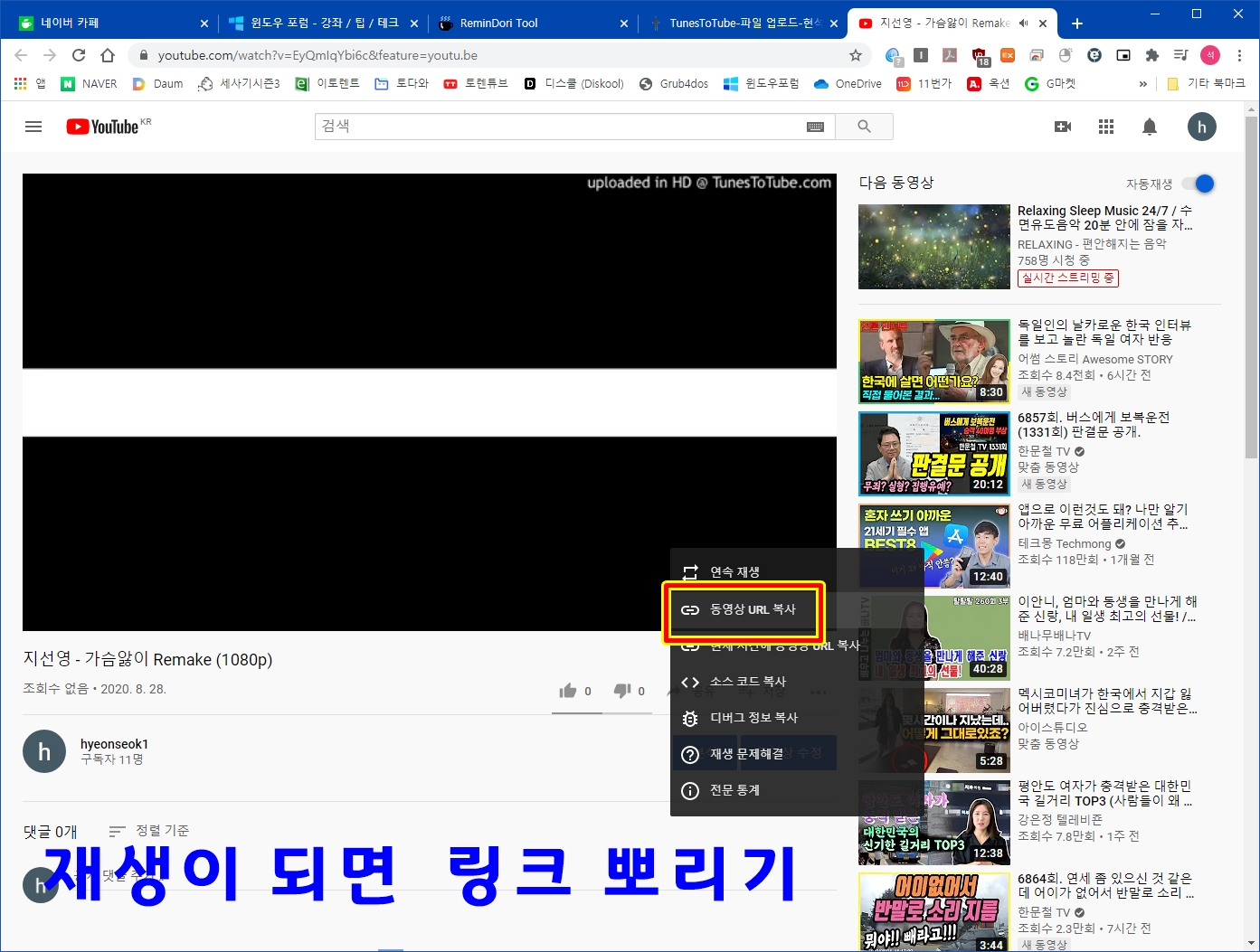Screen dimensions: 1260x952
Task: Toggle the autoplay switch off
Action: point(1199,184)
